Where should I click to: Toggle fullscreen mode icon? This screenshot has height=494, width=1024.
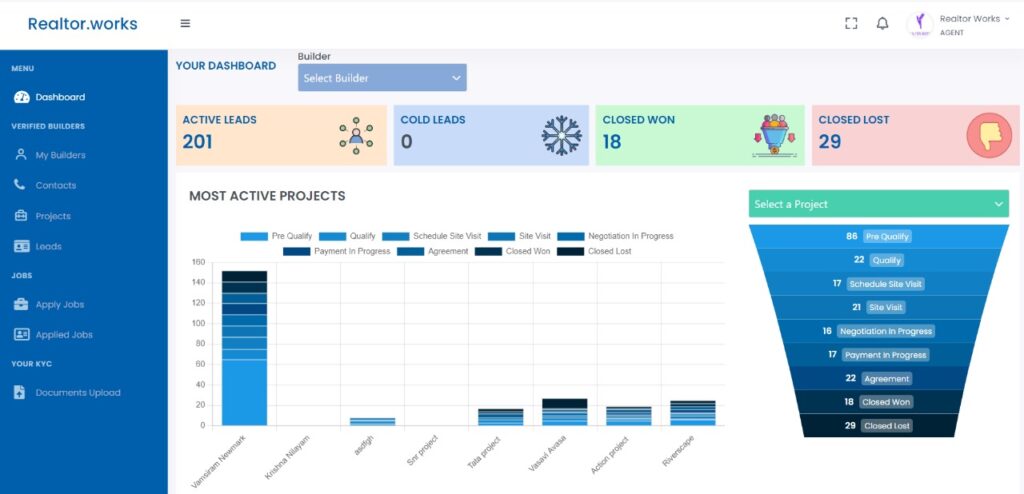[851, 24]
